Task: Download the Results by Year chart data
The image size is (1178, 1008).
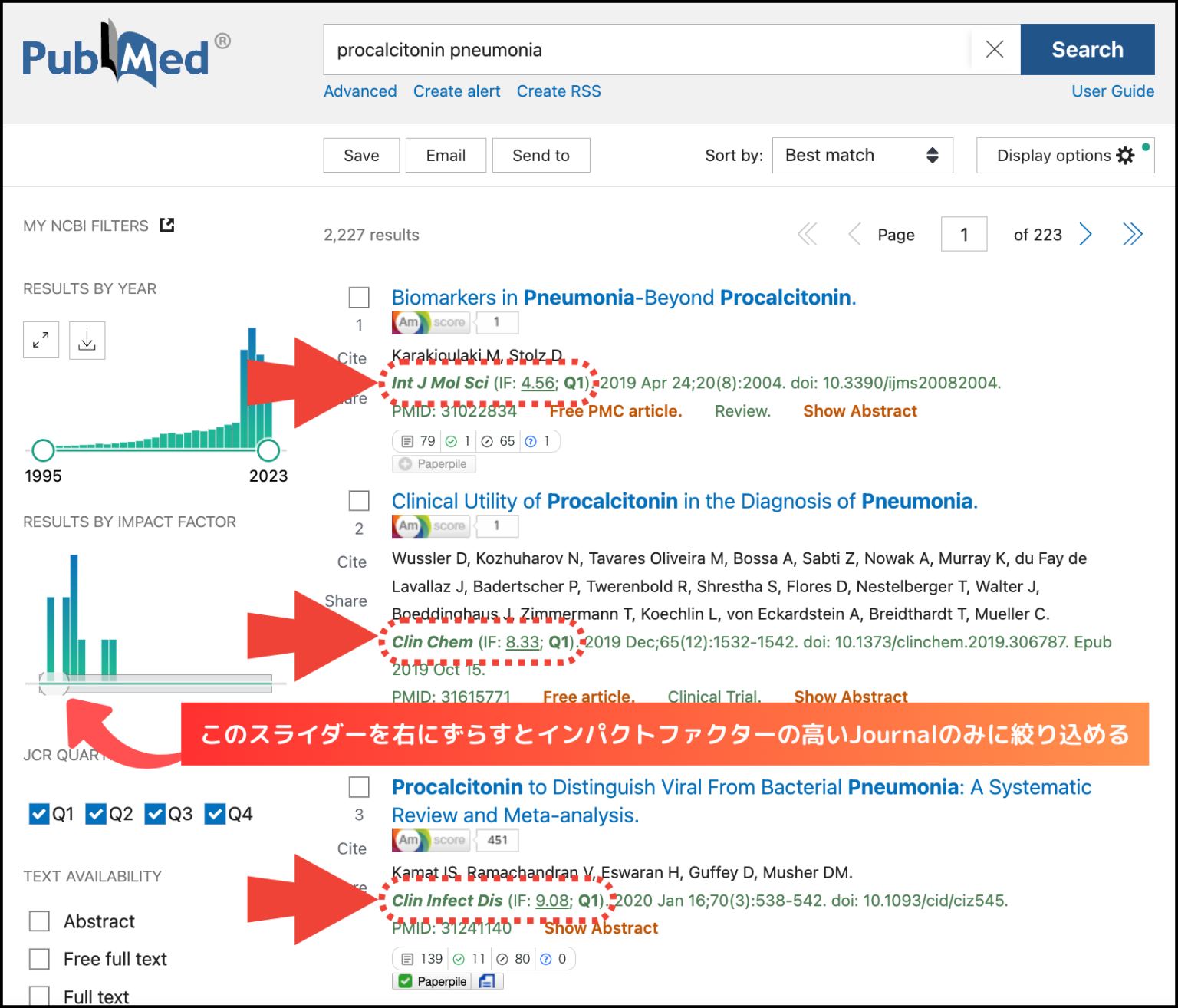Action: 87,340
